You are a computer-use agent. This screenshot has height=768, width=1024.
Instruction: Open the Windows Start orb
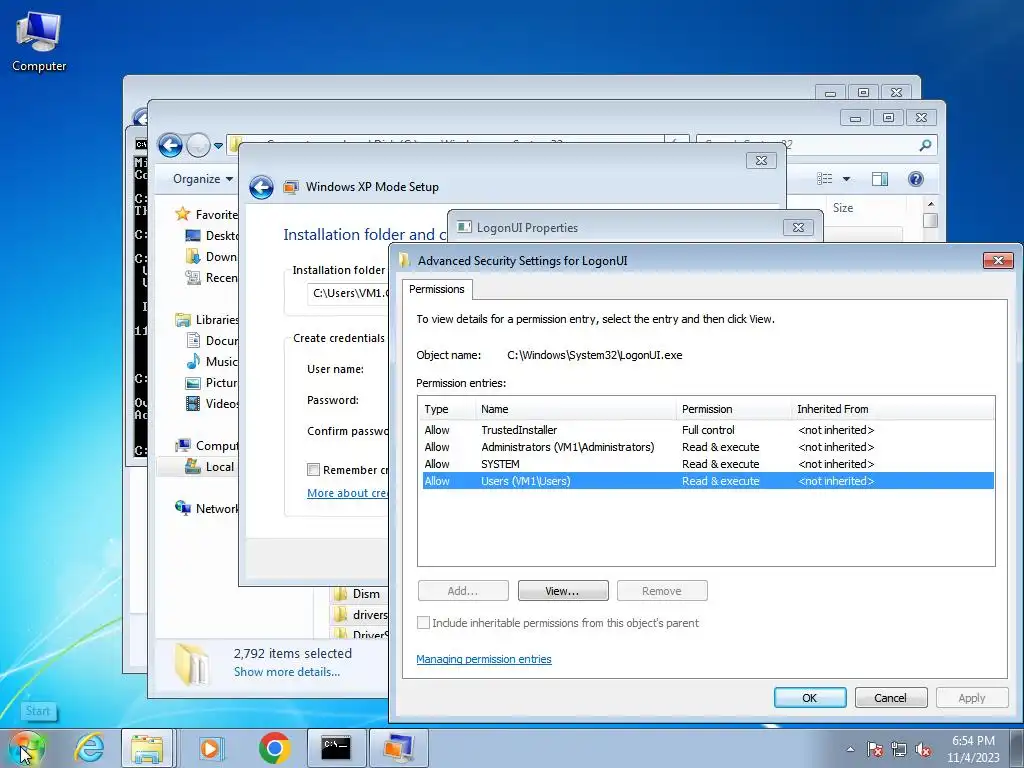point(27,748)
